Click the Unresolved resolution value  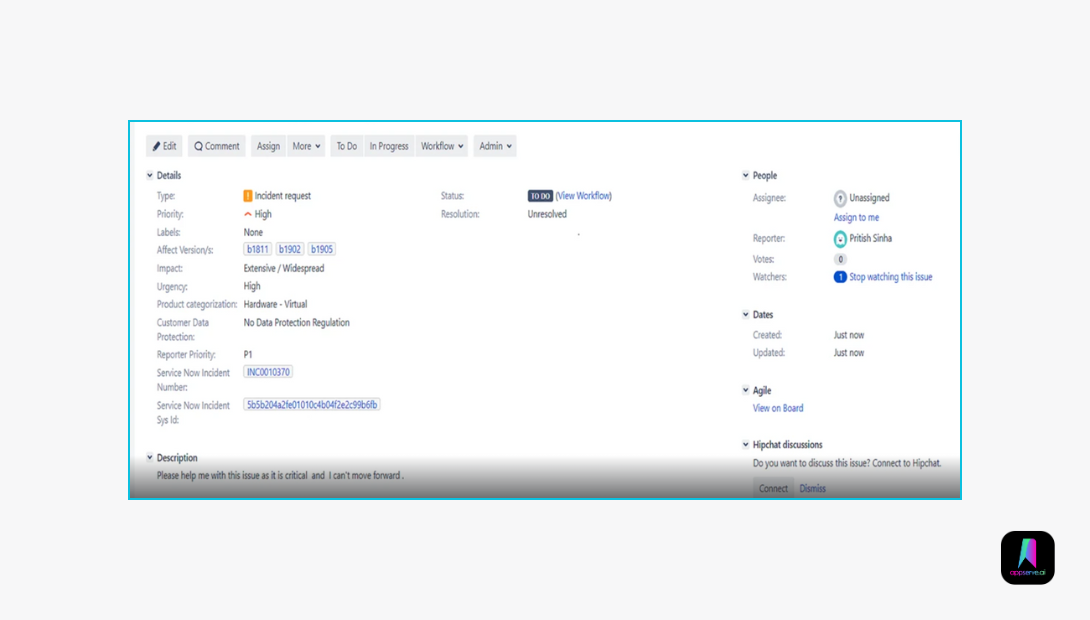point(547,214)
